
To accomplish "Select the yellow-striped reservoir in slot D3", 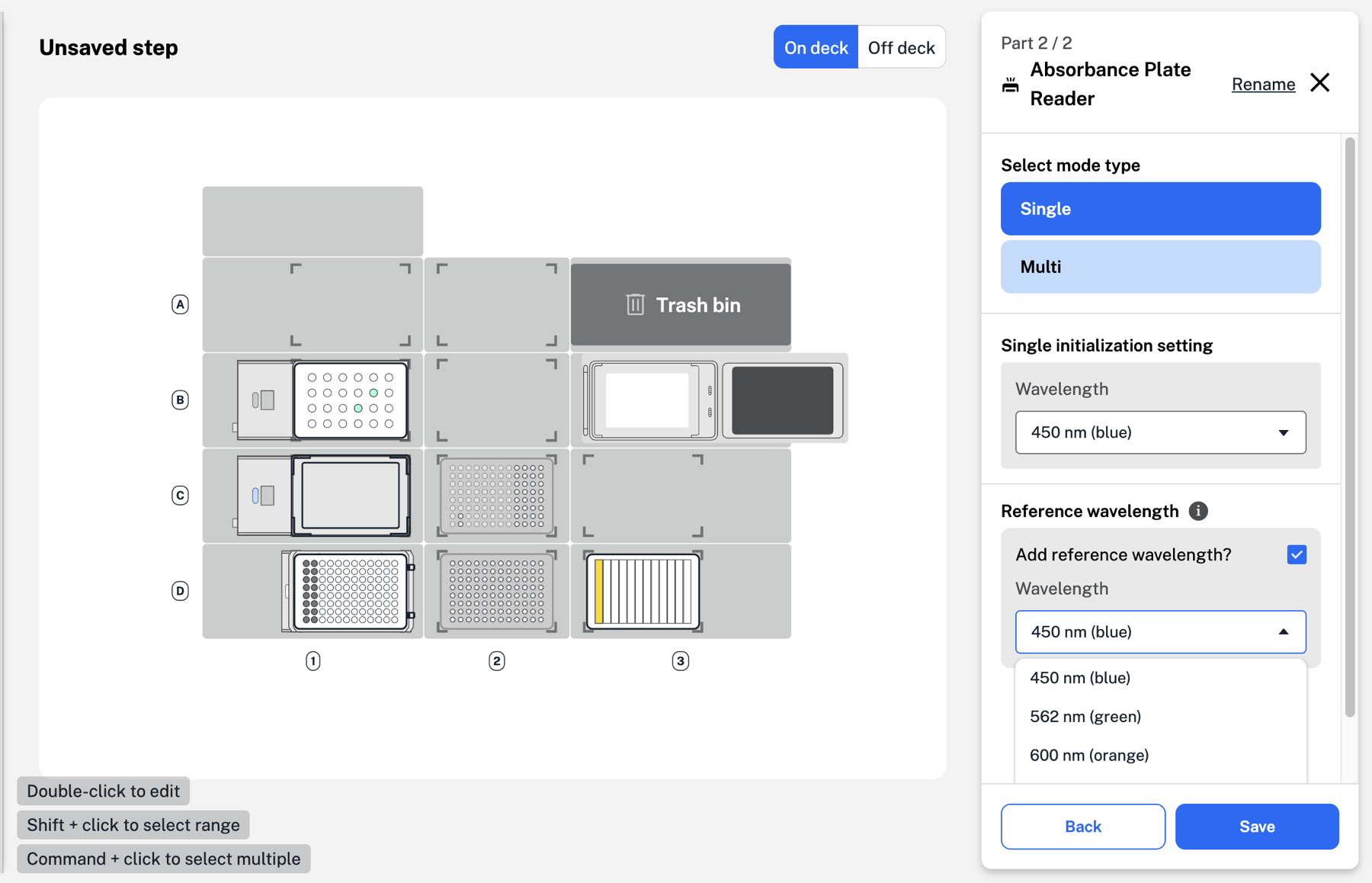I will pyautogui.click(x=643, y=592).
